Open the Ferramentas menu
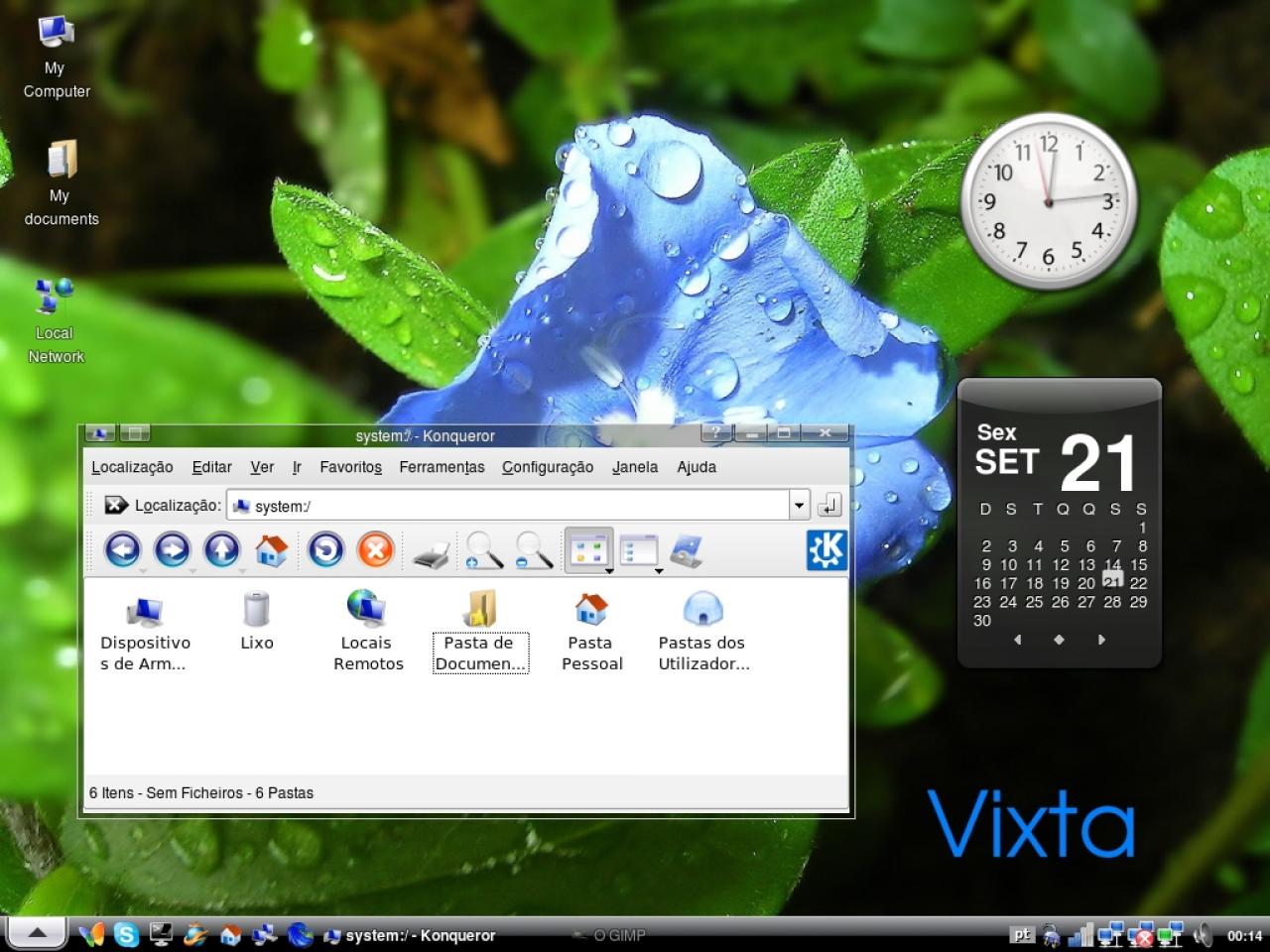The height and width of the screenshot is (952, 1270). coord(442,467)
